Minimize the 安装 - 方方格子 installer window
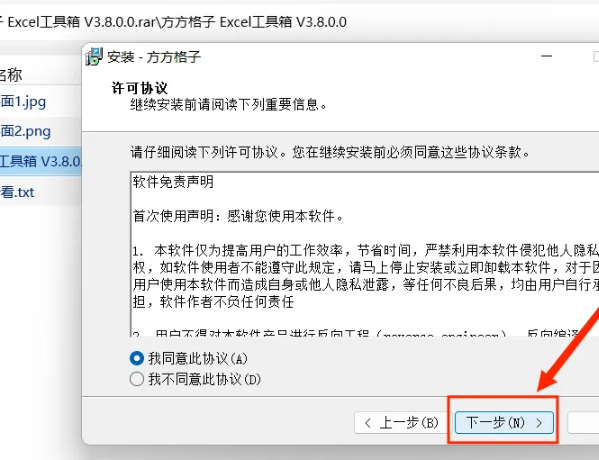Screen dimensions: 599x460 click(547, 56)
